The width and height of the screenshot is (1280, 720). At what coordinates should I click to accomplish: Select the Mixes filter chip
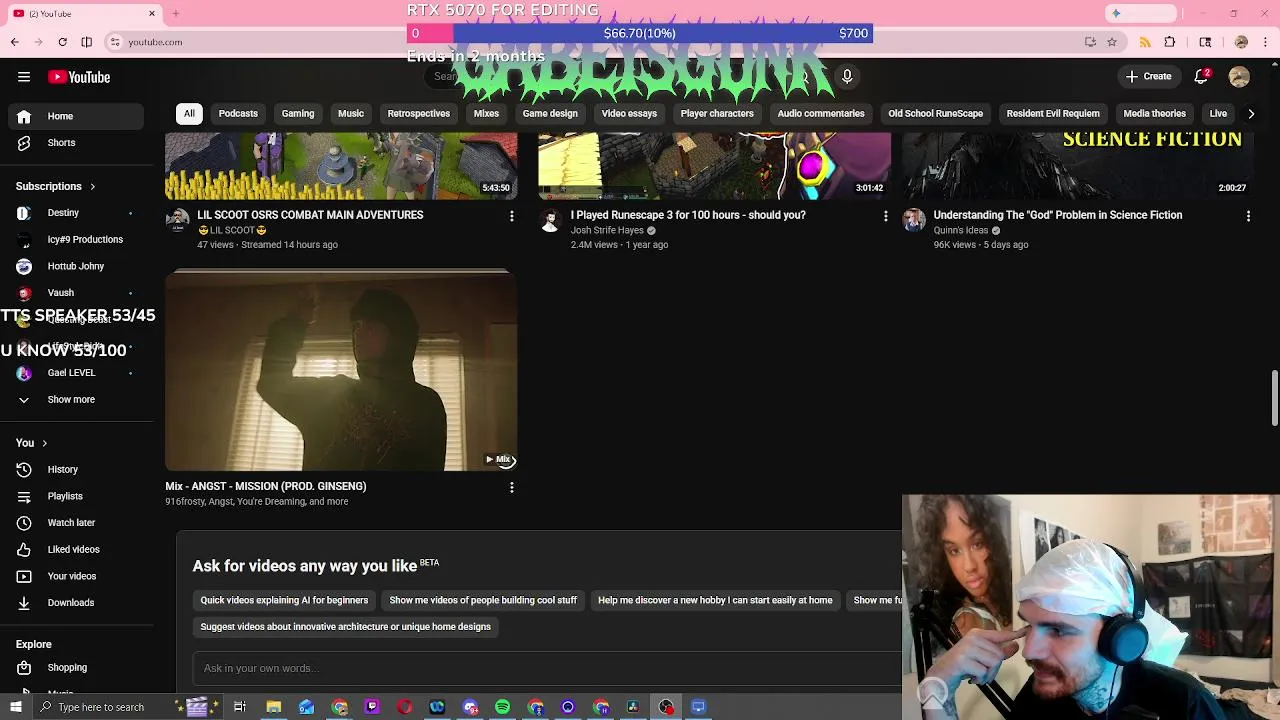[x=486, y=114]
